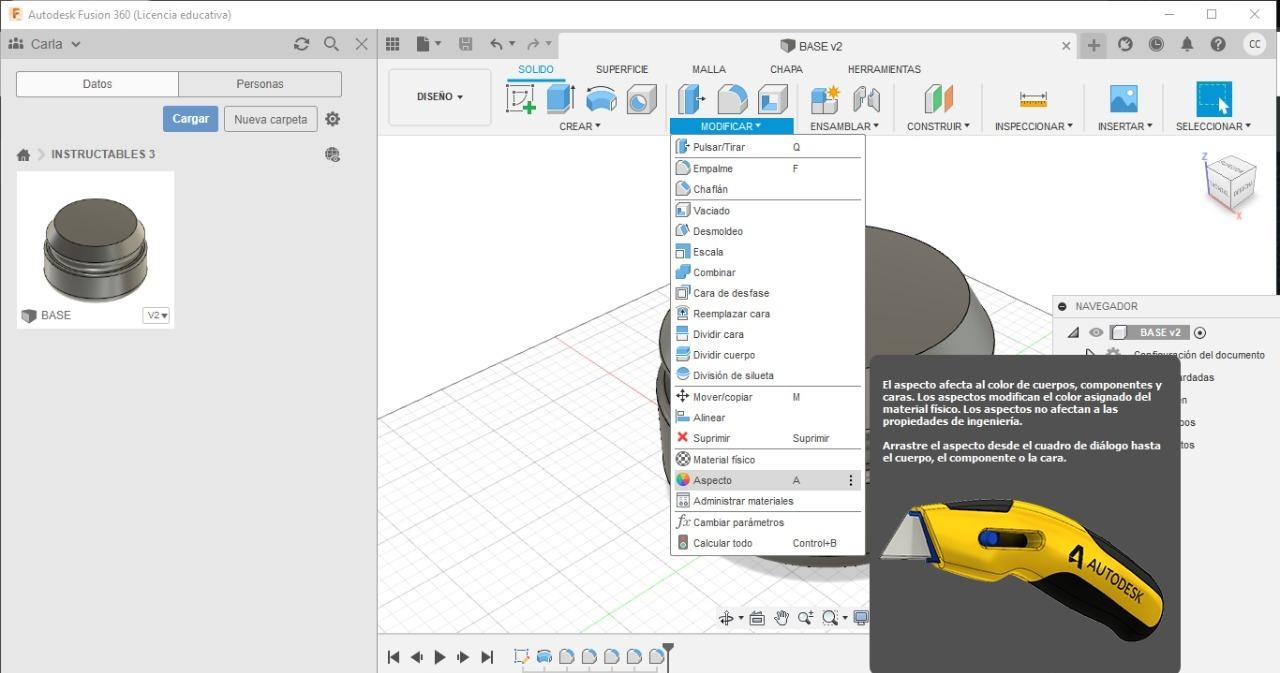Expand Configuración del documento node
This screenshot has width=1280, height=673.
click(x=1091, y=354)
